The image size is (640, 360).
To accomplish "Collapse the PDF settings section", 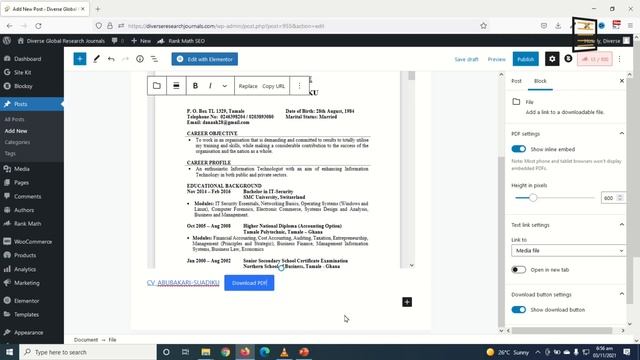I will 622,133.
